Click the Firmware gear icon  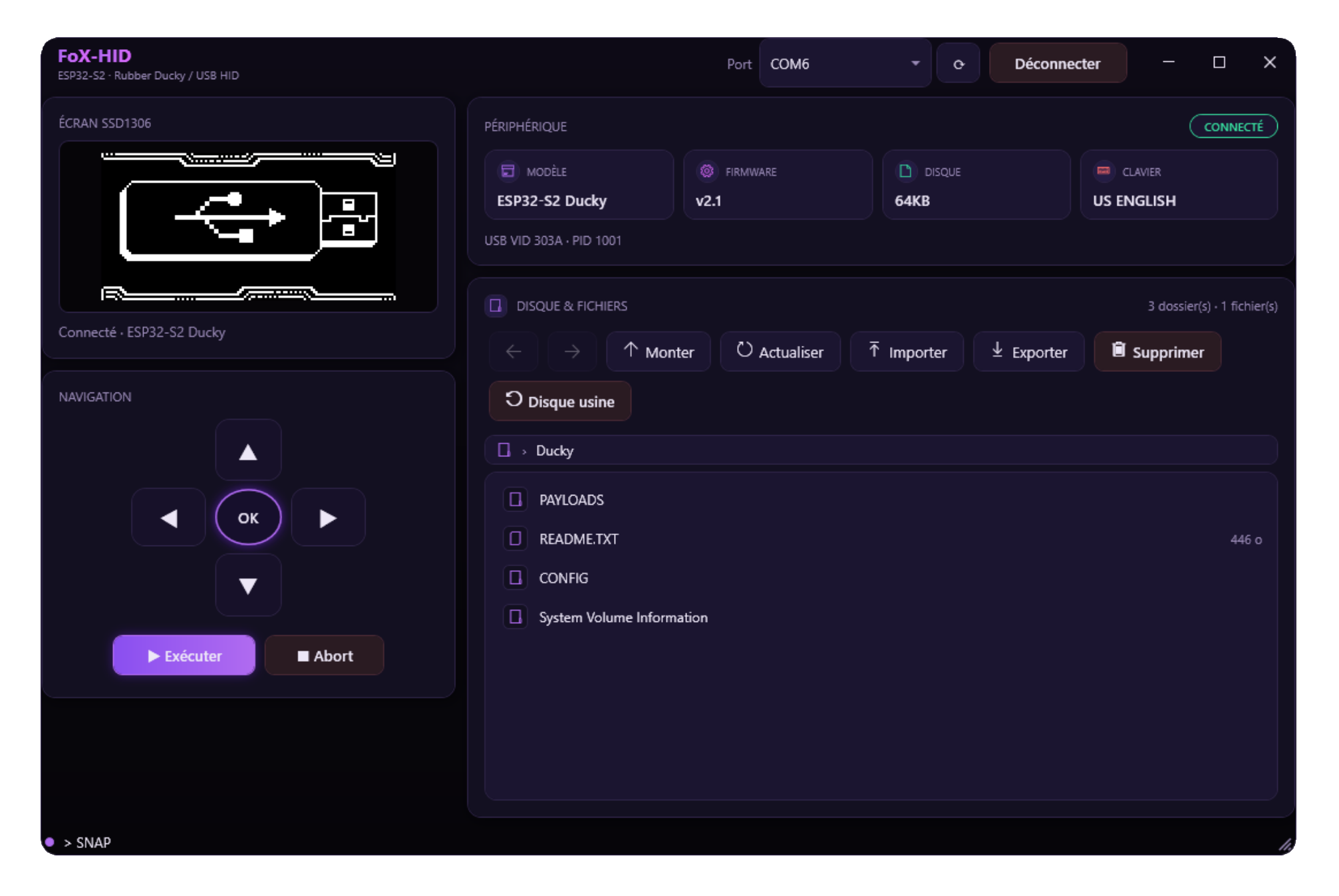(x=707, y=171)
